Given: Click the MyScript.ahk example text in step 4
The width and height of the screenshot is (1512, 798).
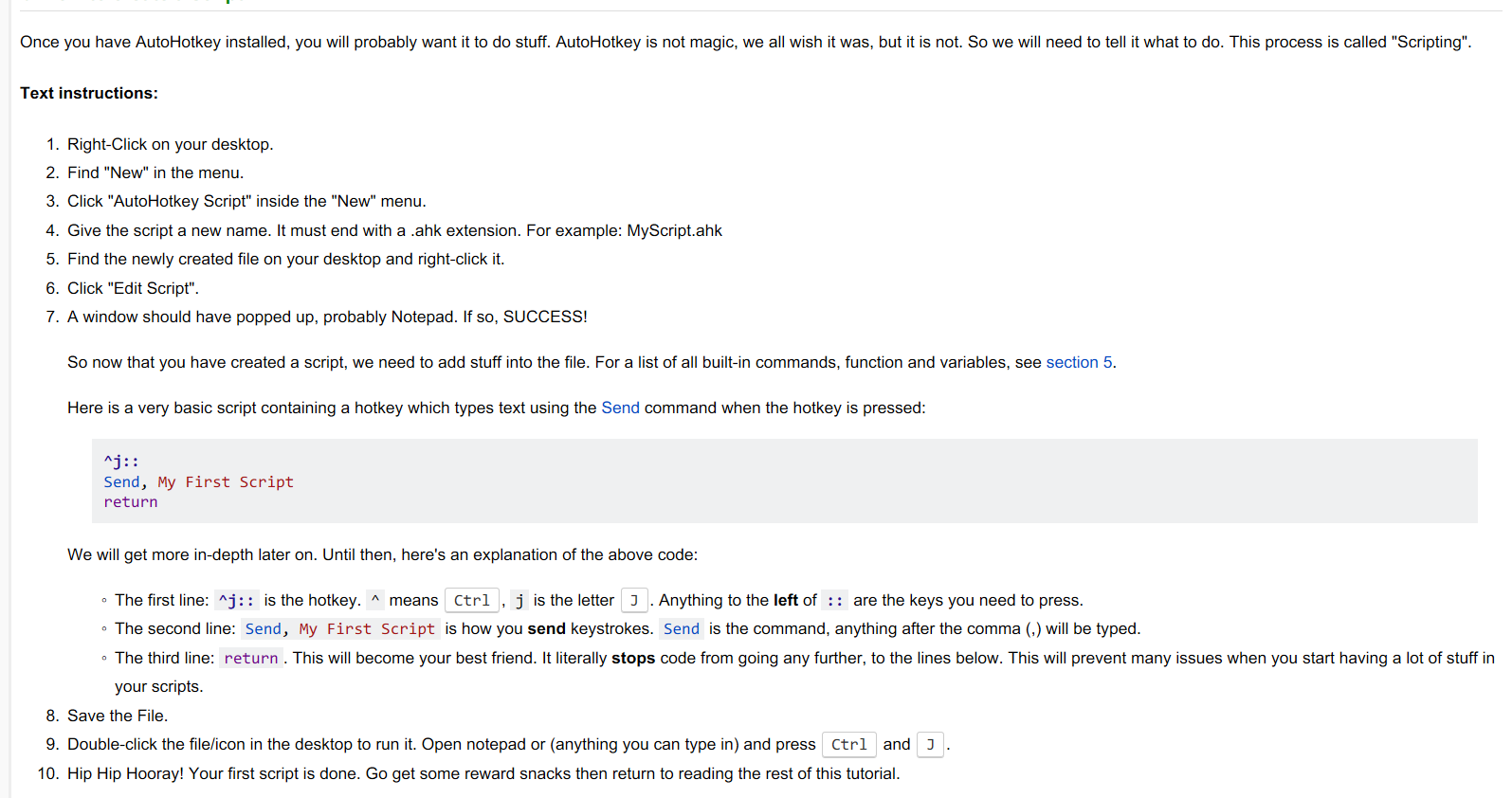Looking at the screenshot, I should point(674,230).
